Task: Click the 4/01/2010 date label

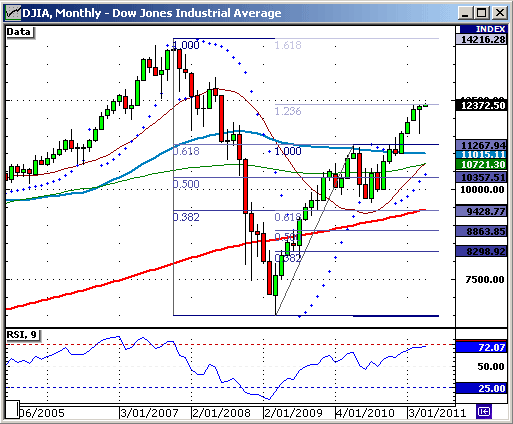Action: pos(365,413)
